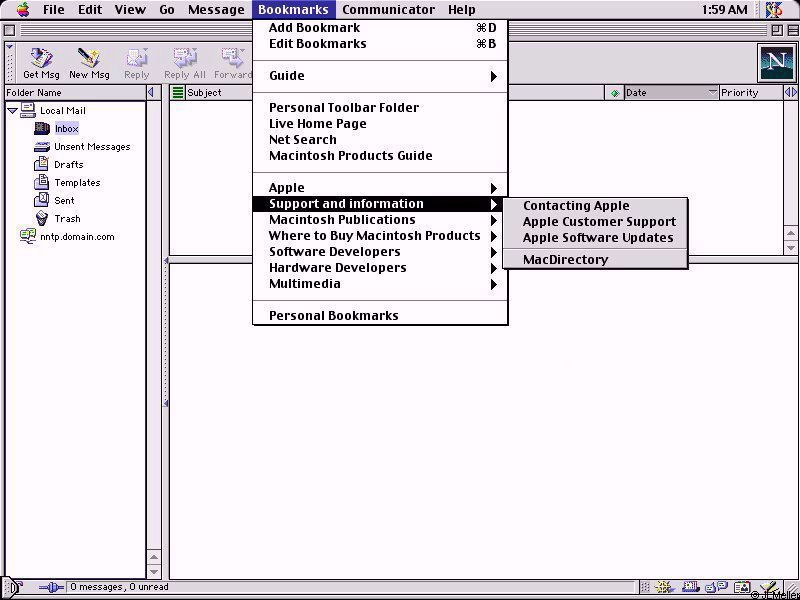Click the thread view icon beside Subject

pyautogui.click(x=178, y=92)
